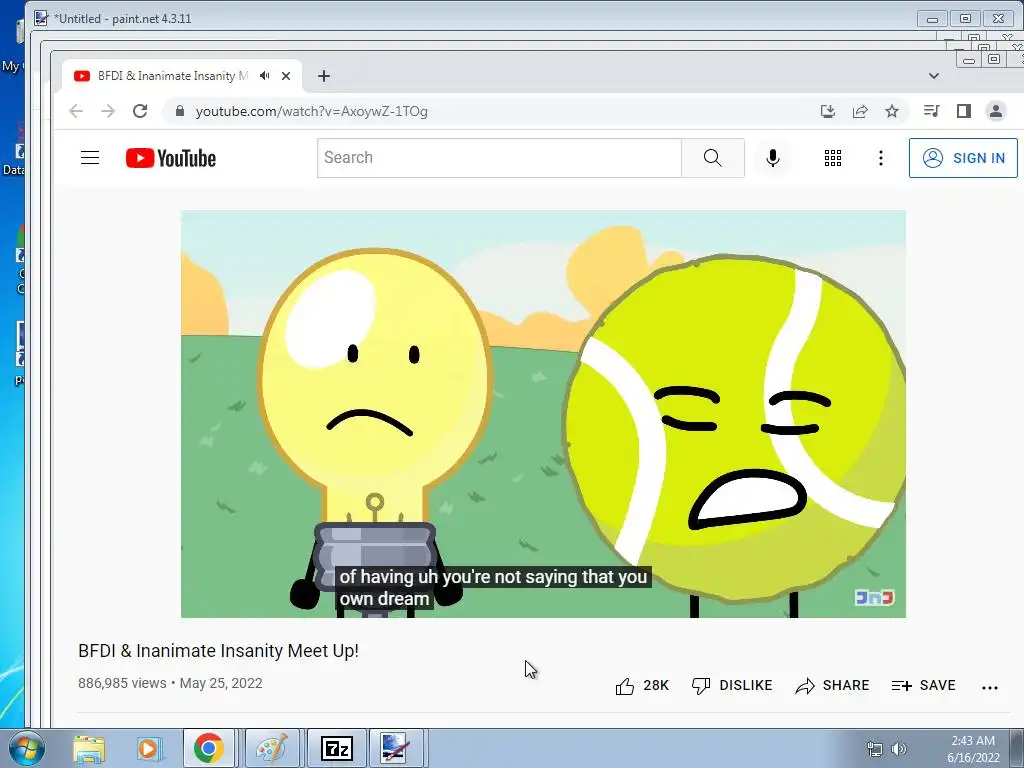Go to YouTube home via logo
The width and height of the screenshot is (1024, 768).
(x=170, y=158)
